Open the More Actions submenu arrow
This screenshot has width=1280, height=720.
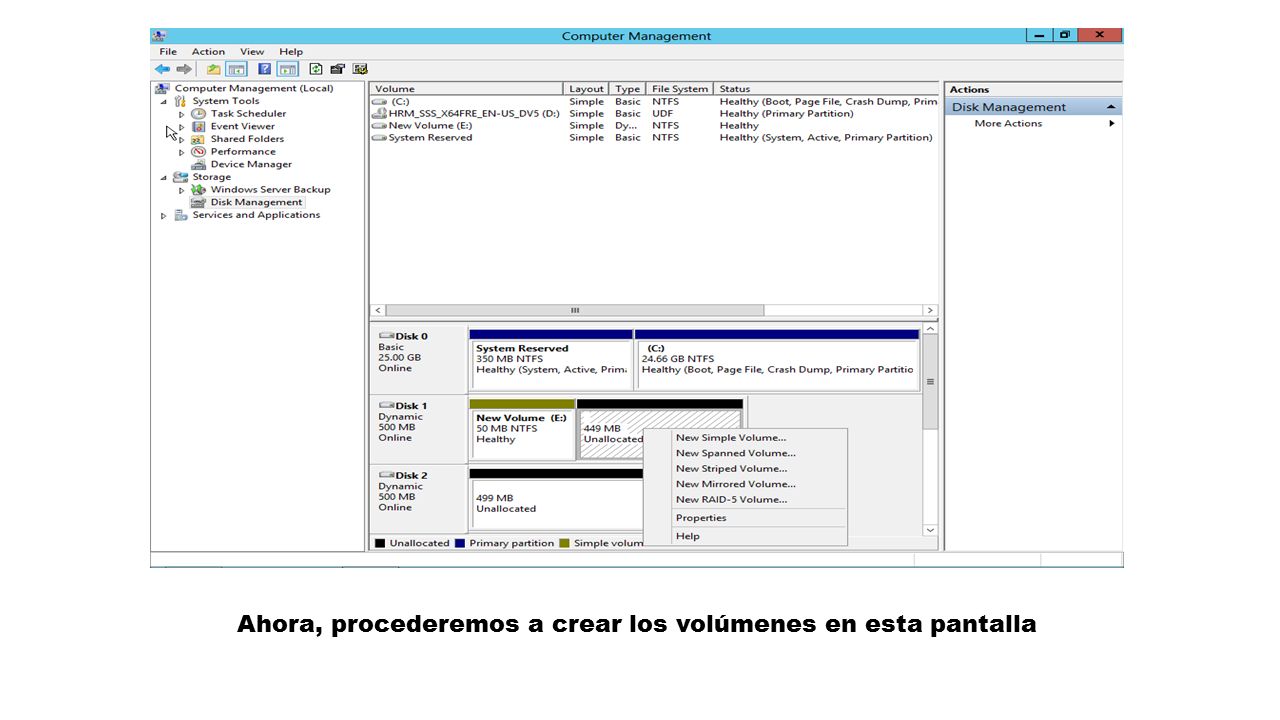[x=1111, y=124]
